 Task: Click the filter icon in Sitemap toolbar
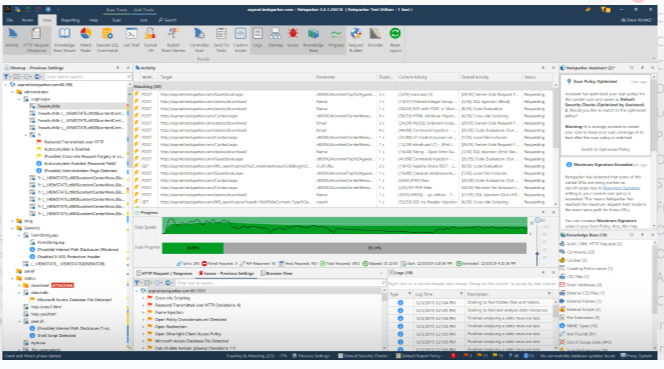(7, 77)
